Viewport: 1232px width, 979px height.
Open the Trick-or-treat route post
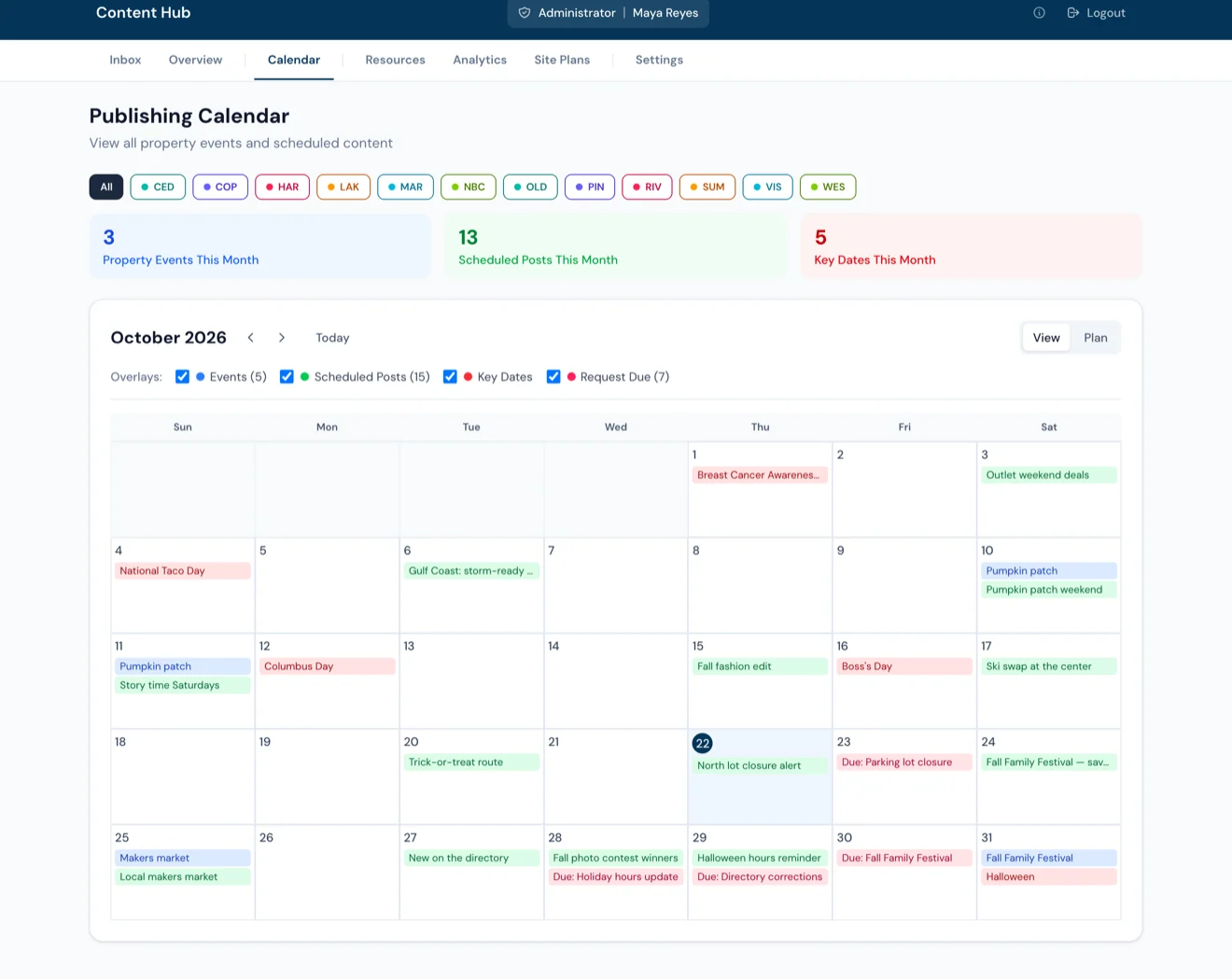pyautogui.click(x=471, y=762)
